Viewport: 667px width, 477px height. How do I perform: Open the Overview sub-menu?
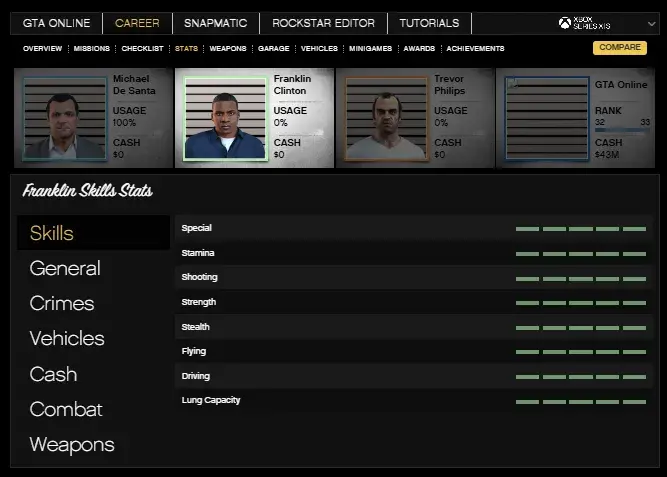point(43,49)
